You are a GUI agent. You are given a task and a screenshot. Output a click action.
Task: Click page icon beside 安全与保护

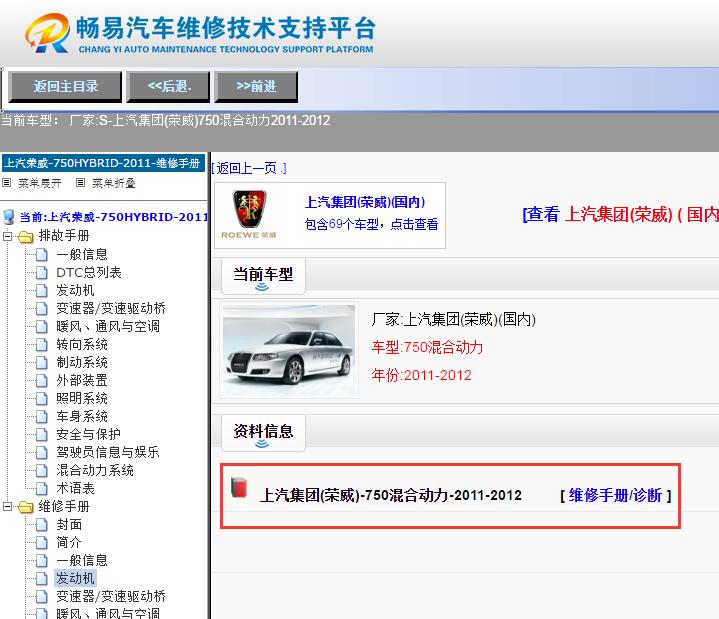pos(42,435)
